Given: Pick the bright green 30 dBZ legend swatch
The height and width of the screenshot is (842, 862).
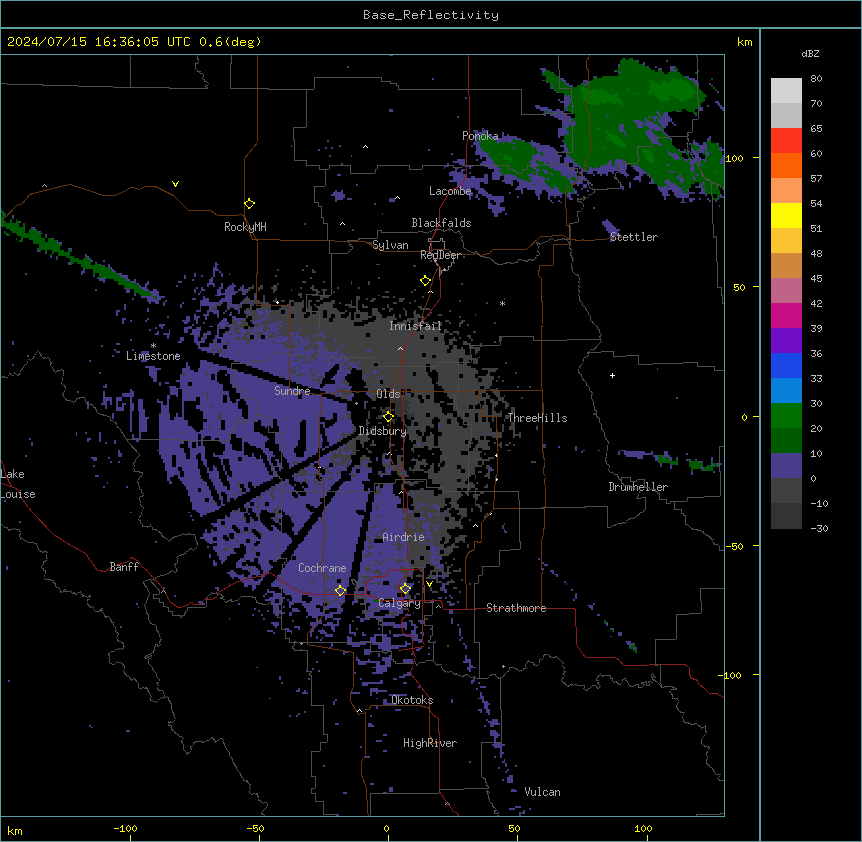Looking at the screenshot, I should point(786,416).
